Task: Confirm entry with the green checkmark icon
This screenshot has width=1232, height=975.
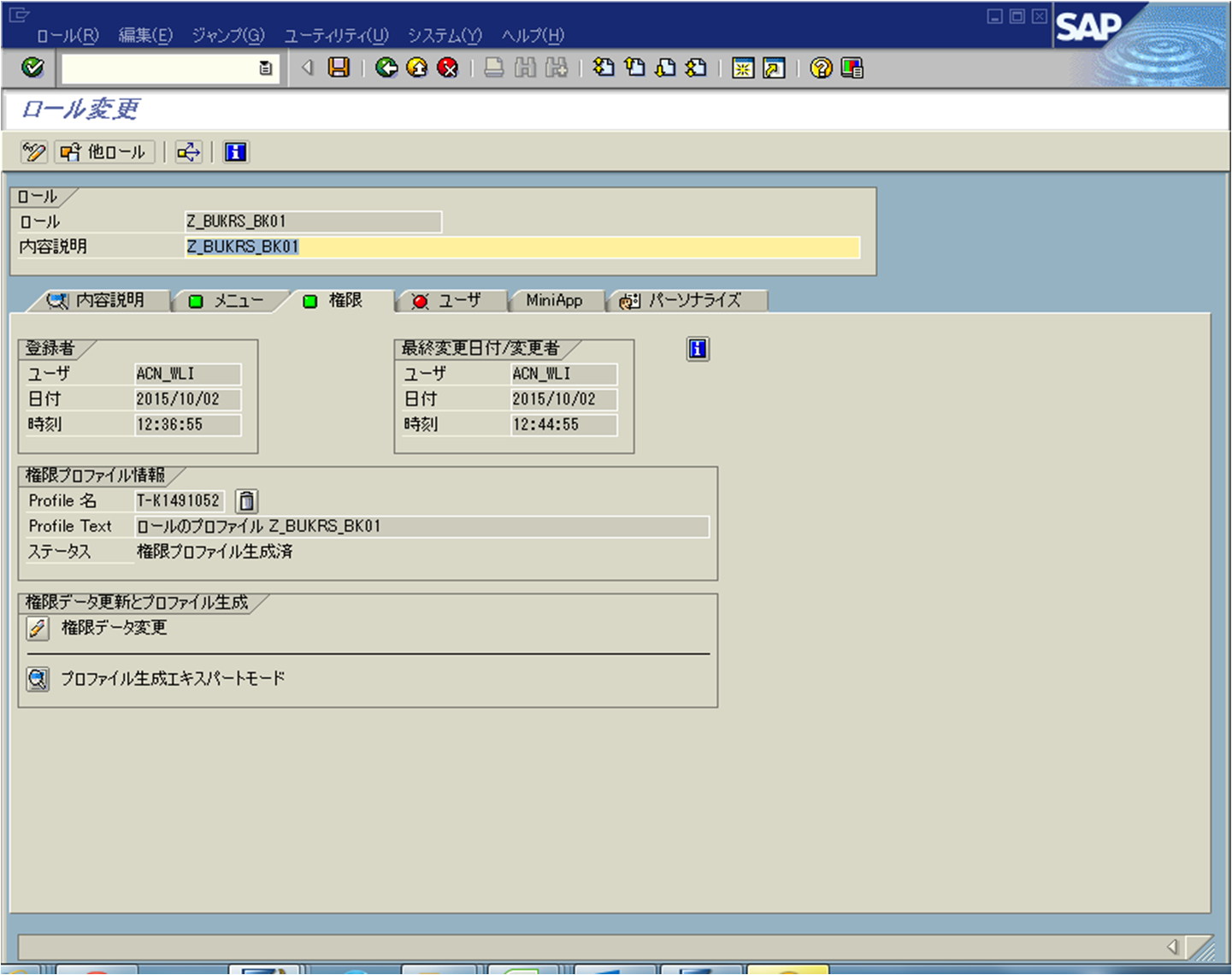Action: point(32,67)
